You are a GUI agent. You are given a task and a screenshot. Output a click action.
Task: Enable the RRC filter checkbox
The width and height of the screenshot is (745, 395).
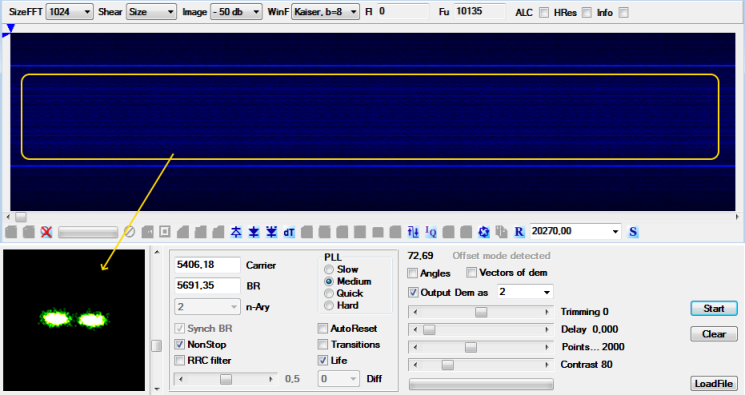(x=180, y=361)
